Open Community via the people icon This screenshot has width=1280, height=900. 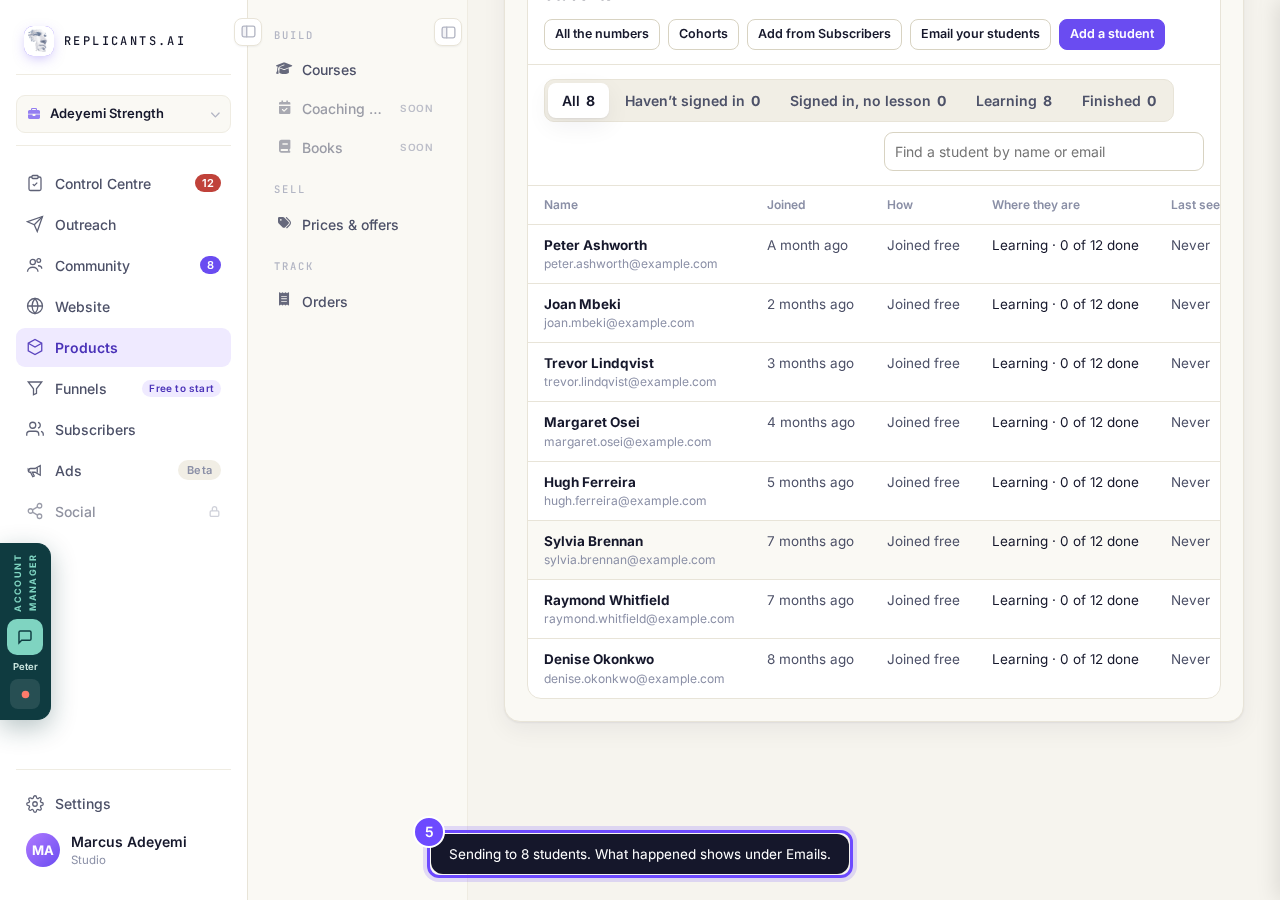click(x=35, y=265)
